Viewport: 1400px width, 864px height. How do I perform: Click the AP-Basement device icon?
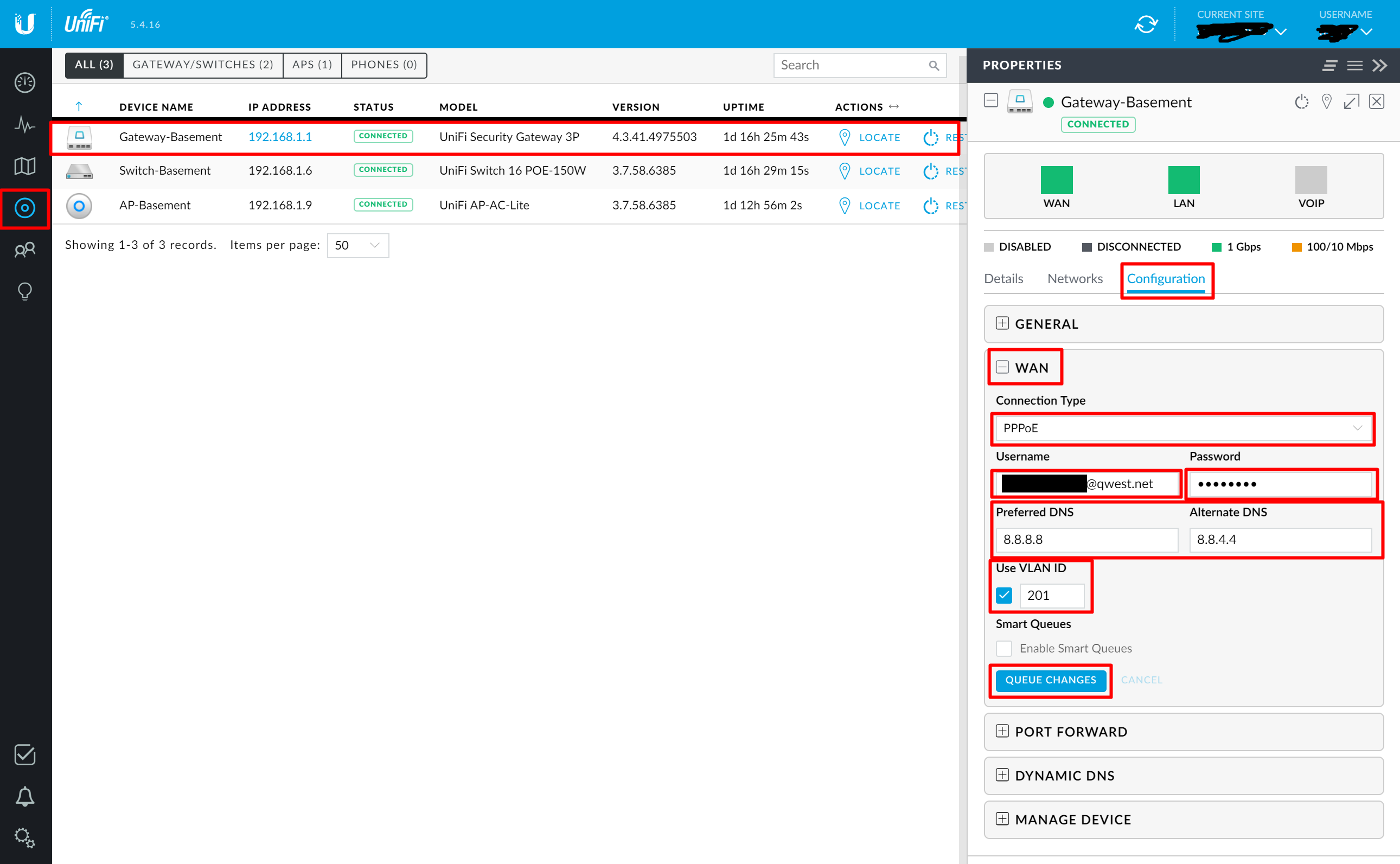pos(79,206)
